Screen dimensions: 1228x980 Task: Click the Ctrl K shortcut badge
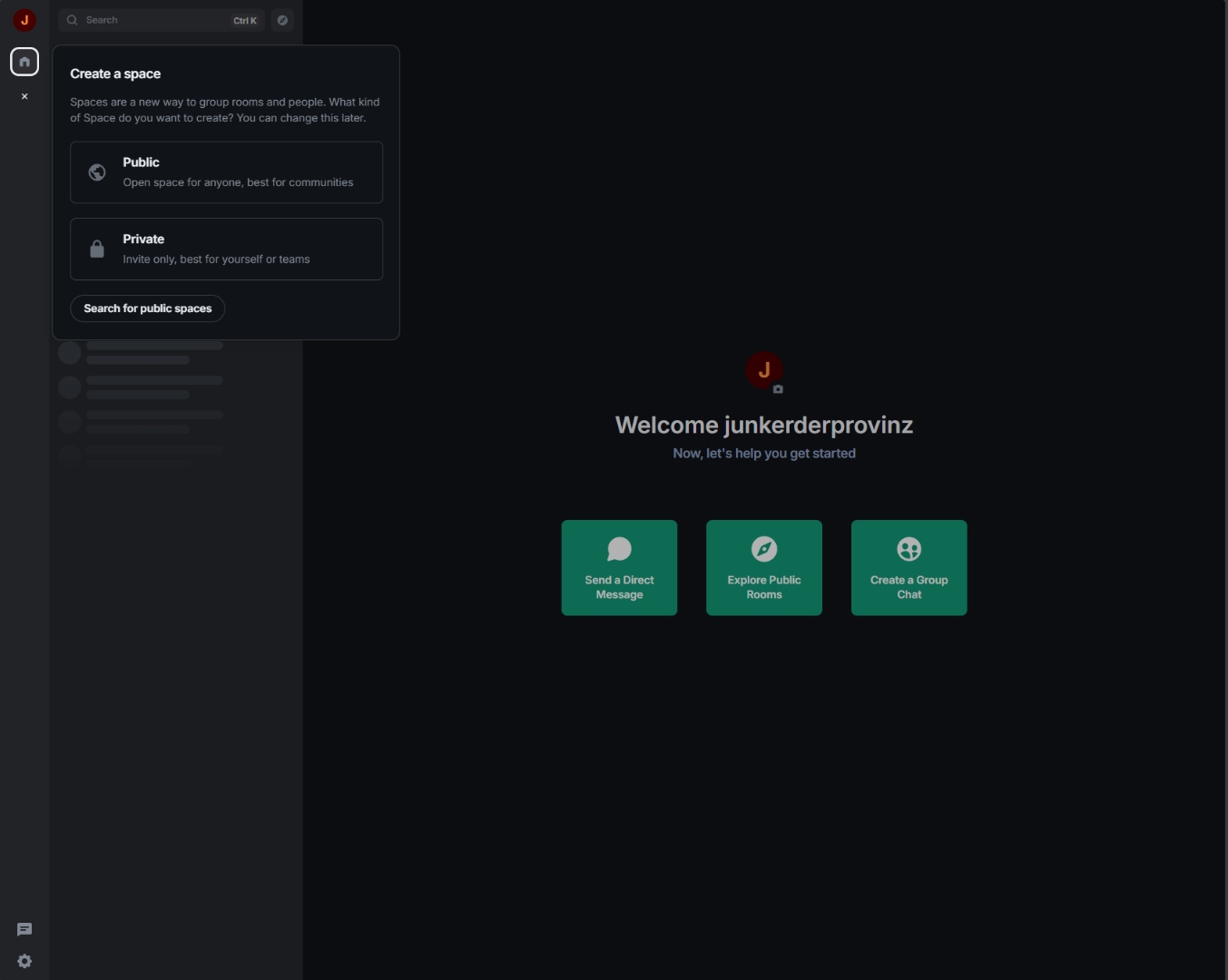point(245,20)
